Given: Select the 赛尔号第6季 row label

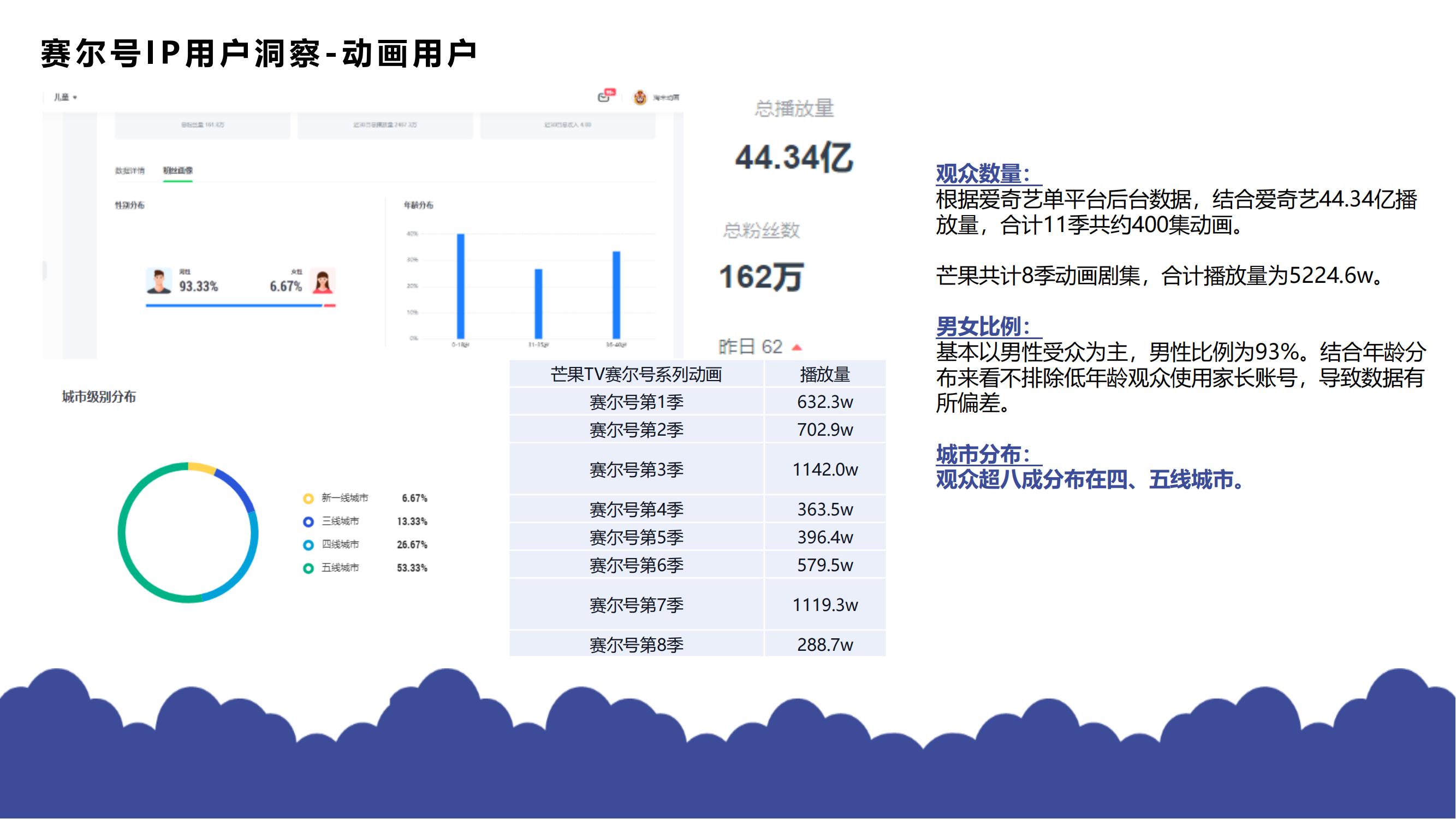Looking at the screenshot, I should [x=637, y=565].
